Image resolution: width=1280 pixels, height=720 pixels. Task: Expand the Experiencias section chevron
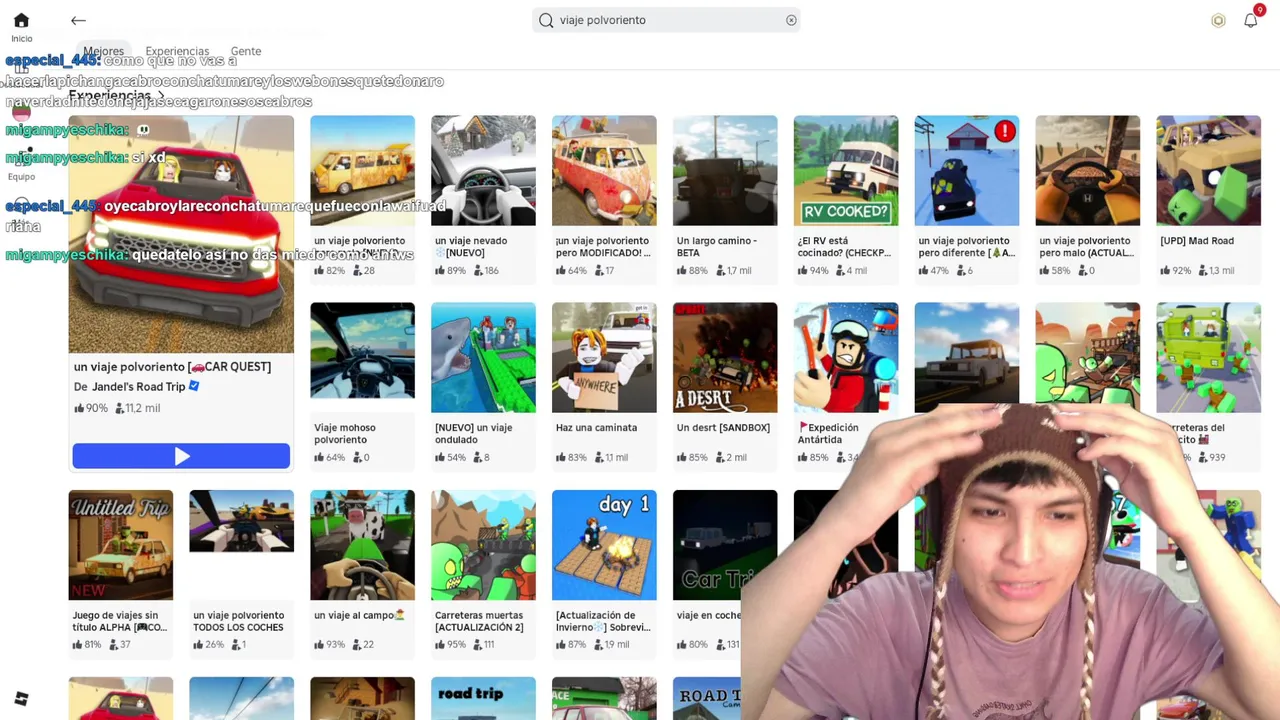(161, 96)
